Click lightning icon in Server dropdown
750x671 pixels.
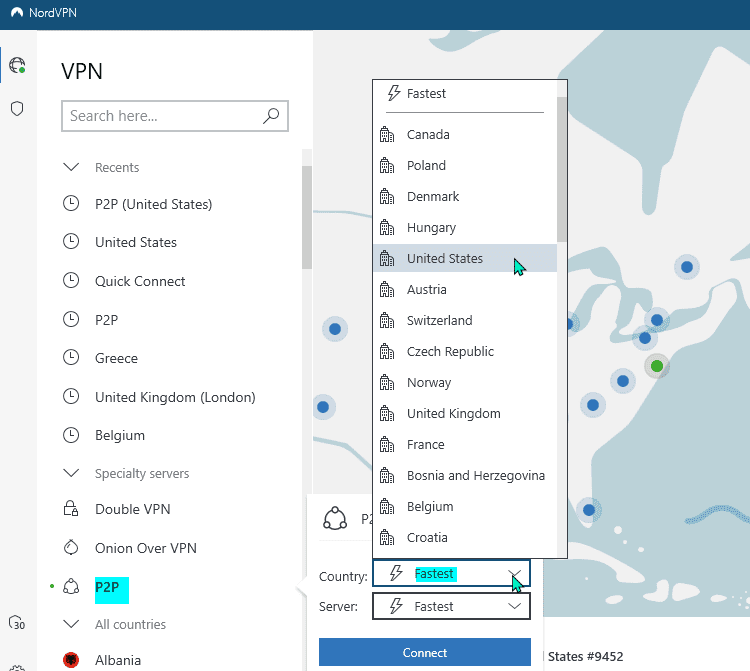(396, 606)
